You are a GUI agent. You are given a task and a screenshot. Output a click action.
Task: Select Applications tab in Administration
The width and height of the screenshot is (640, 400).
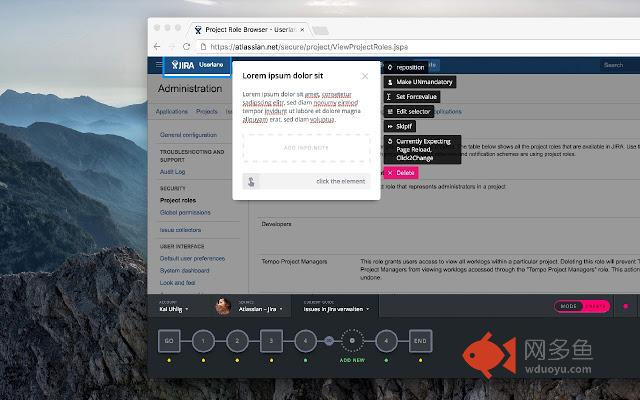click(172, 111)
